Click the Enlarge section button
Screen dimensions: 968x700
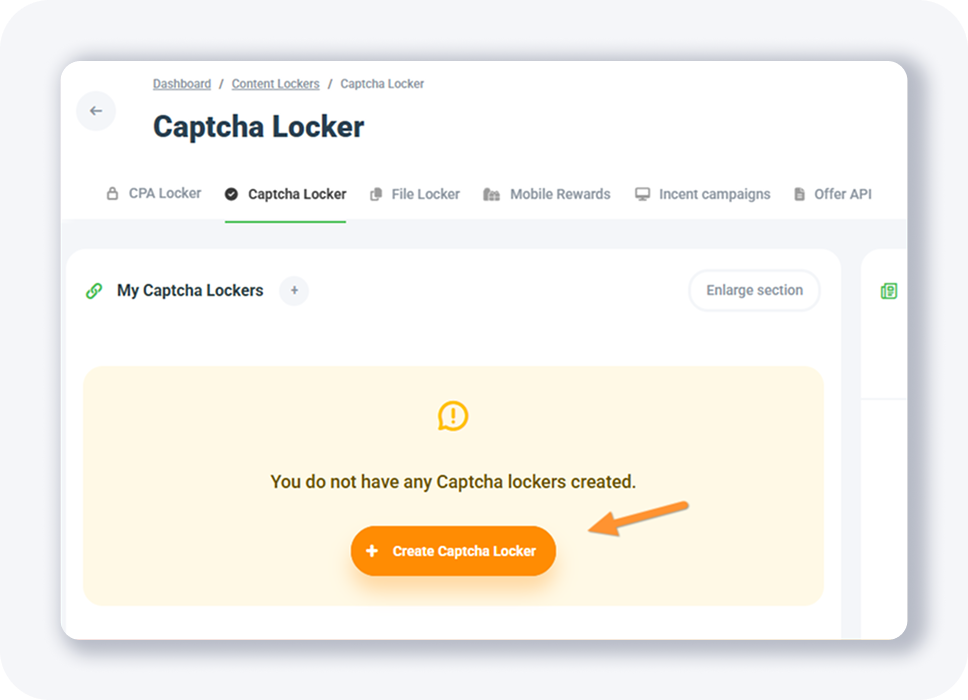[754, 291]
